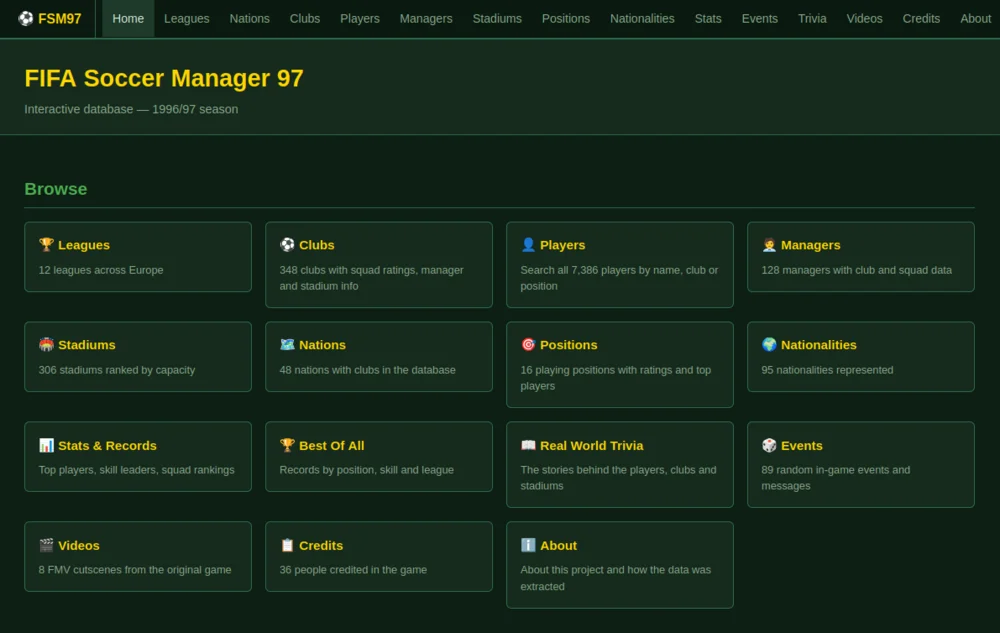Click the target icon on Positions card

pyautogui.click(x=528, y=345)
